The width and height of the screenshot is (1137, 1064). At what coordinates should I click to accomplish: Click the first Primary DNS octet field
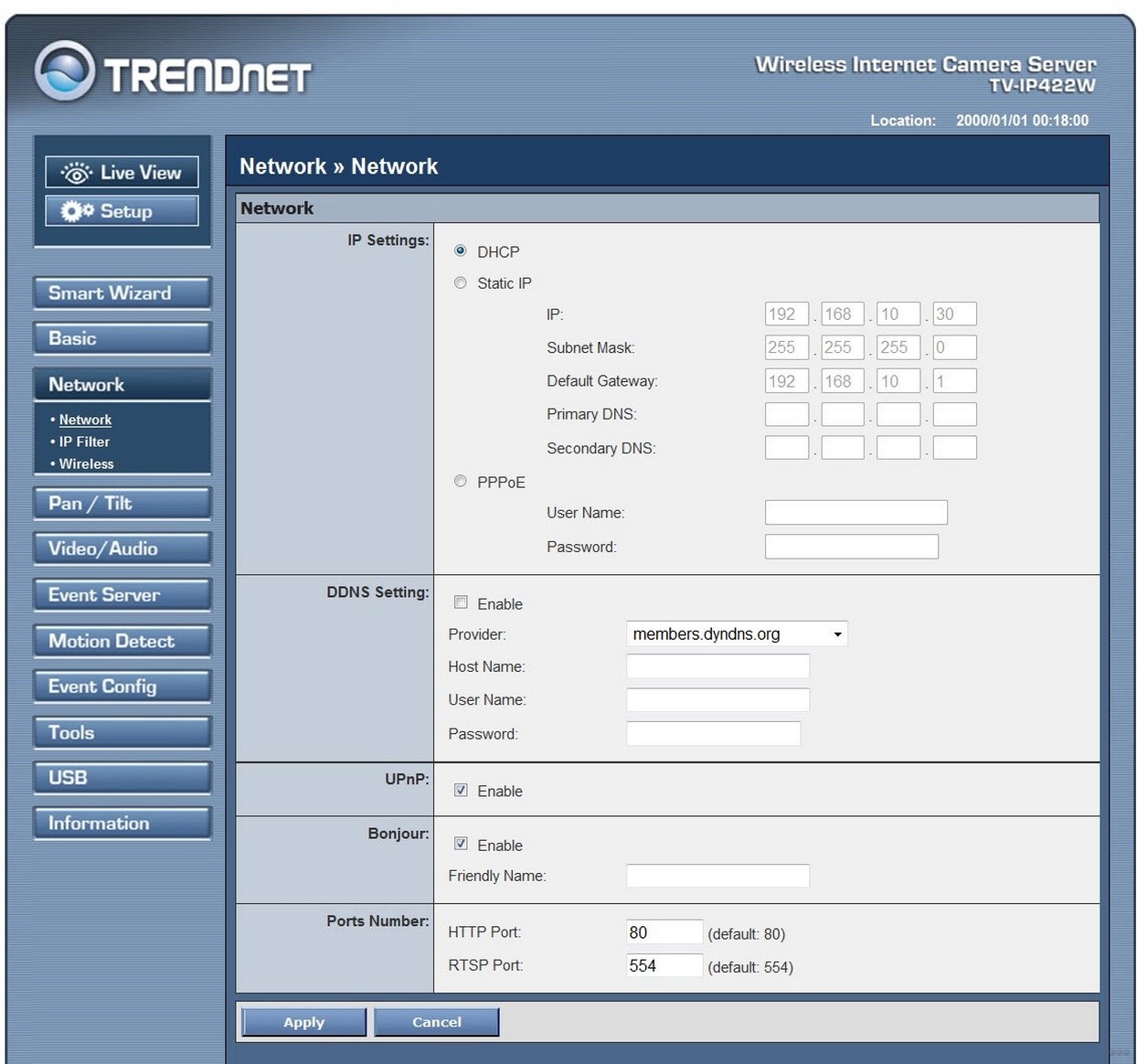786,414
